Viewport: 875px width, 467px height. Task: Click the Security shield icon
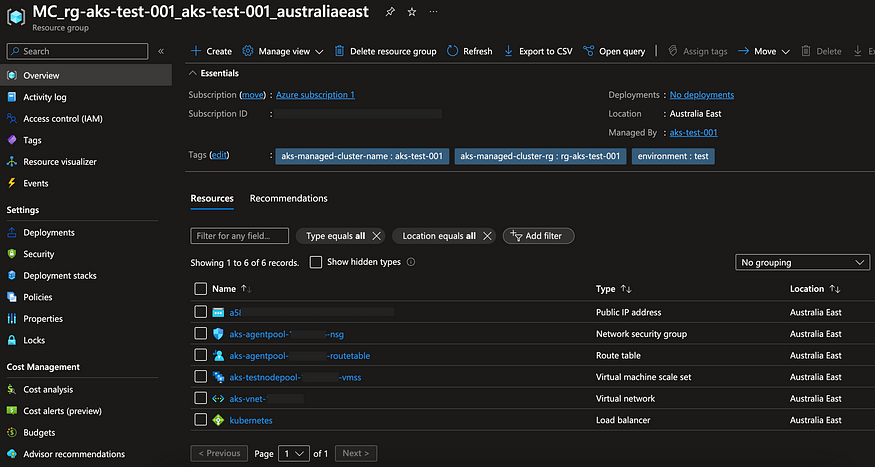click(12, 254)
